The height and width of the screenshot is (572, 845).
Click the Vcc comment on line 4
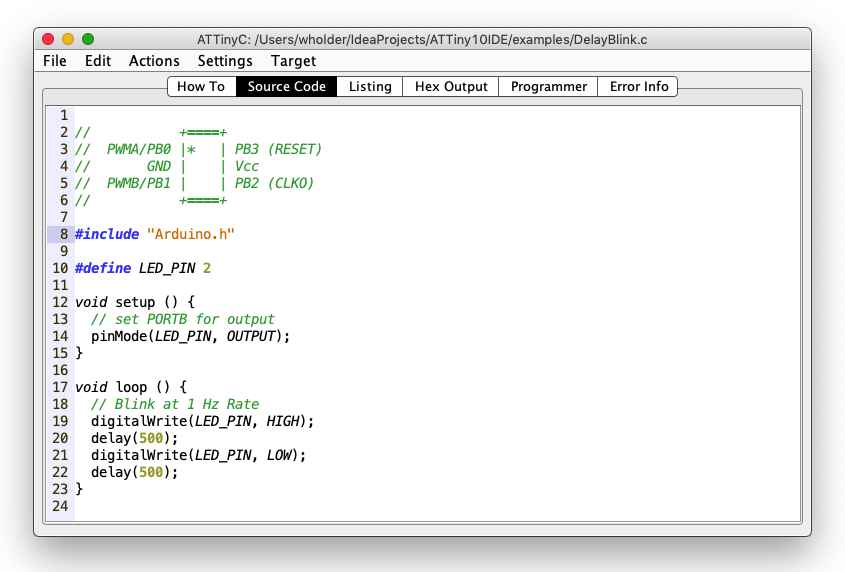pyautogui.click(x=246, y=167)
